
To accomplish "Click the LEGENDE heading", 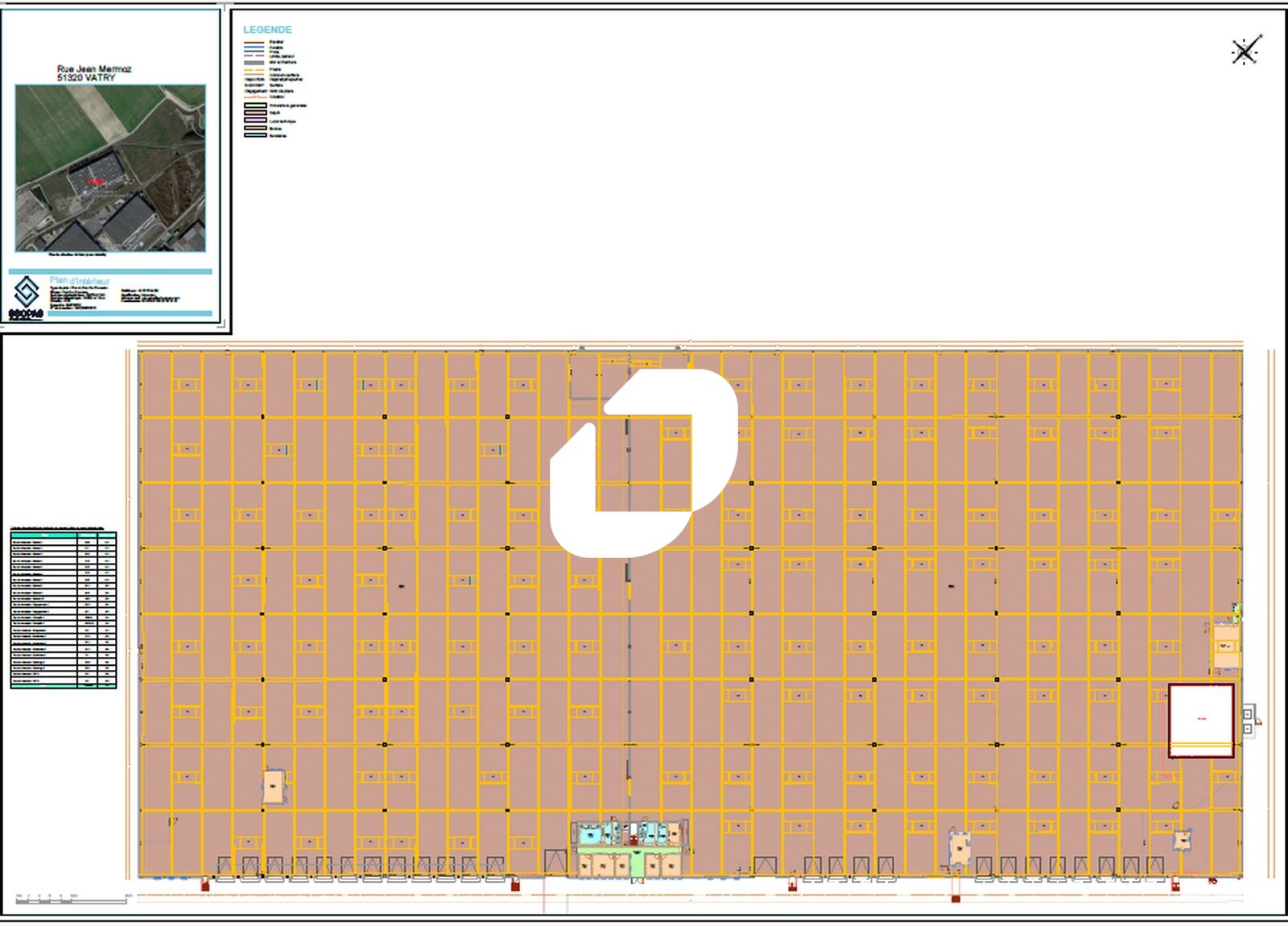I will coord(267,30).
